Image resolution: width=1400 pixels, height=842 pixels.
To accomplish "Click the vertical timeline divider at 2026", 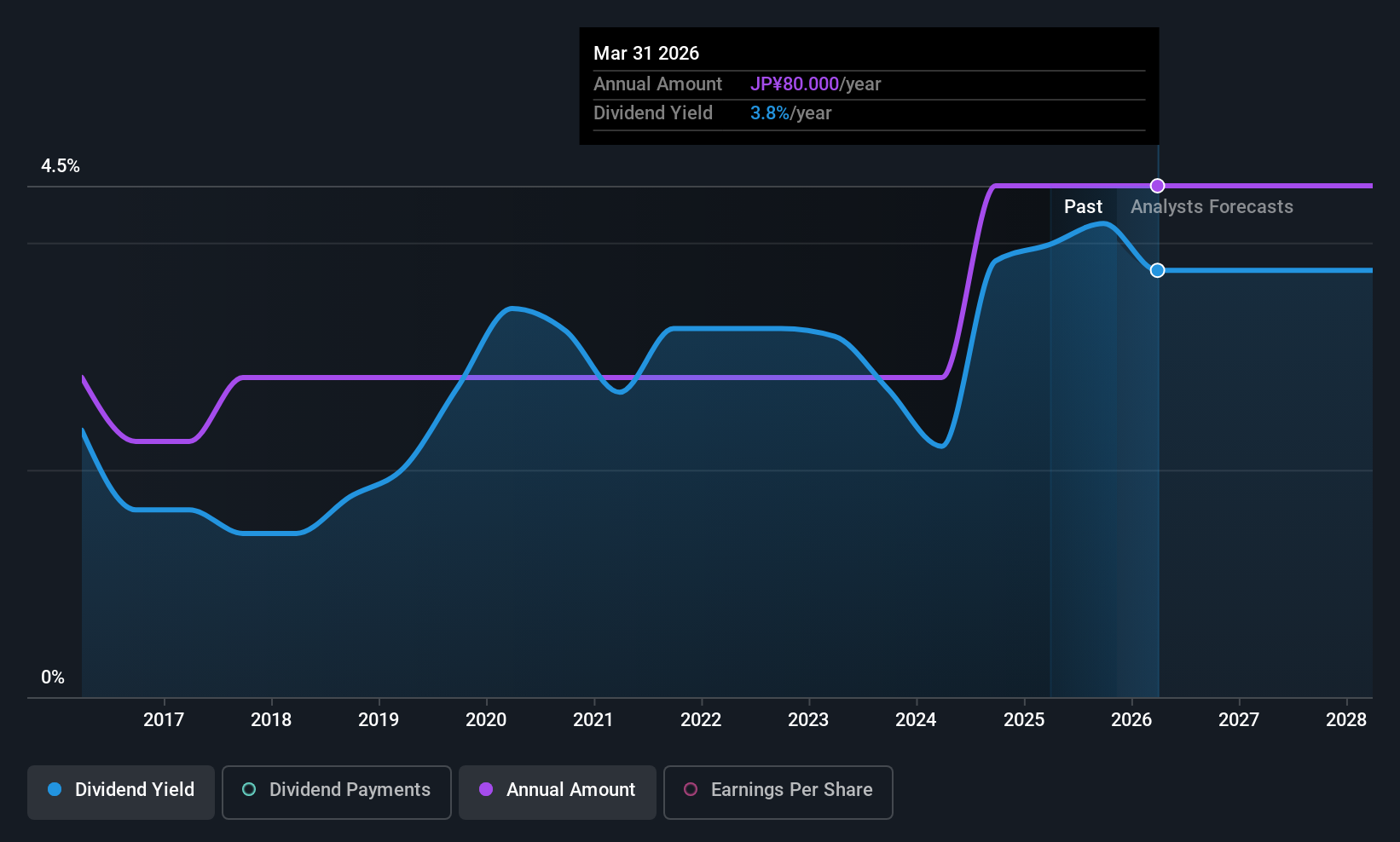I will 1157,426.
